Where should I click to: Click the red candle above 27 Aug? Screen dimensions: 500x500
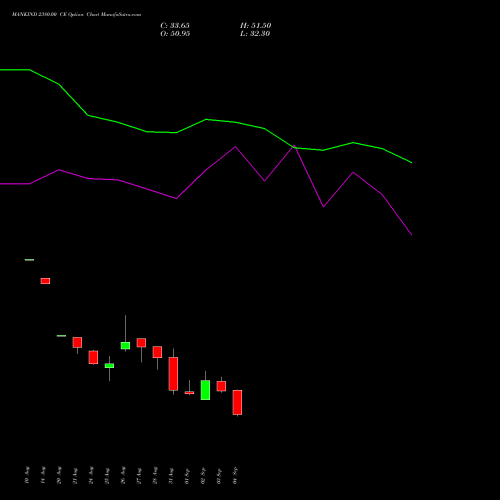pos(141,343)
